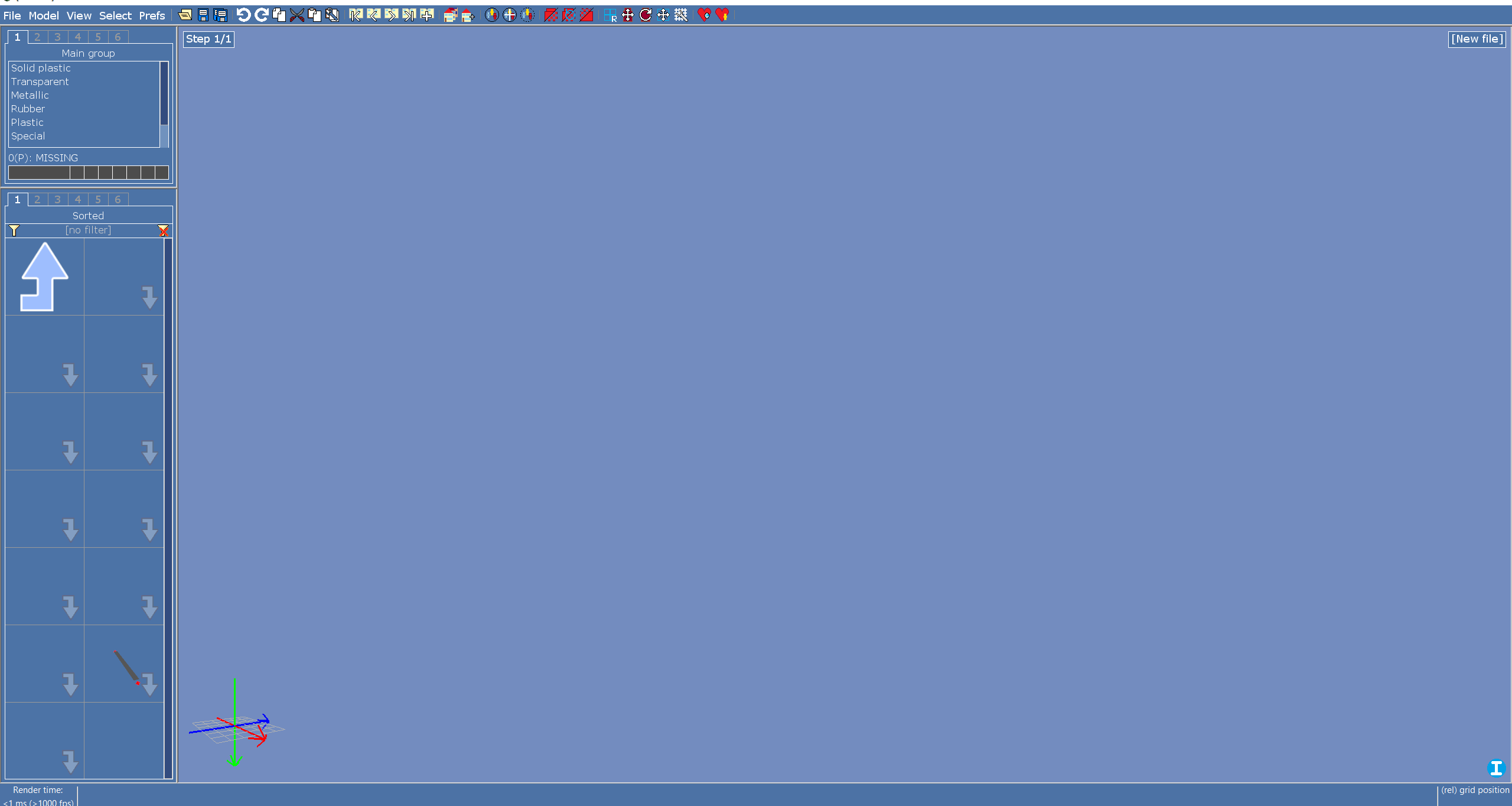Image resolution: width=1512 pixels, height=806 pixels.
Task: Add a new step with plus icon
Action: point(427,15)
